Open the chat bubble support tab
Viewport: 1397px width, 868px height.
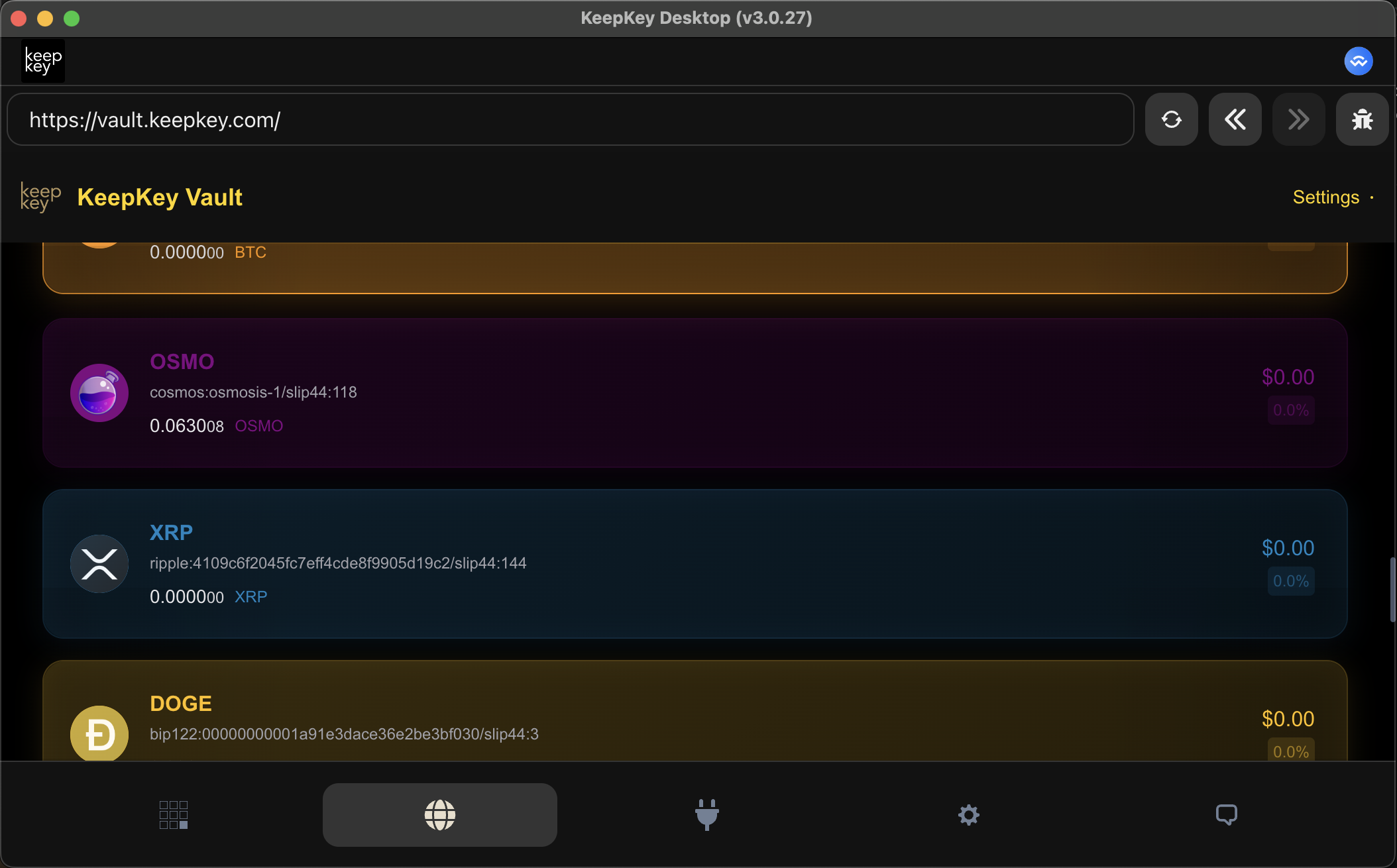(x=1227, y=815)
